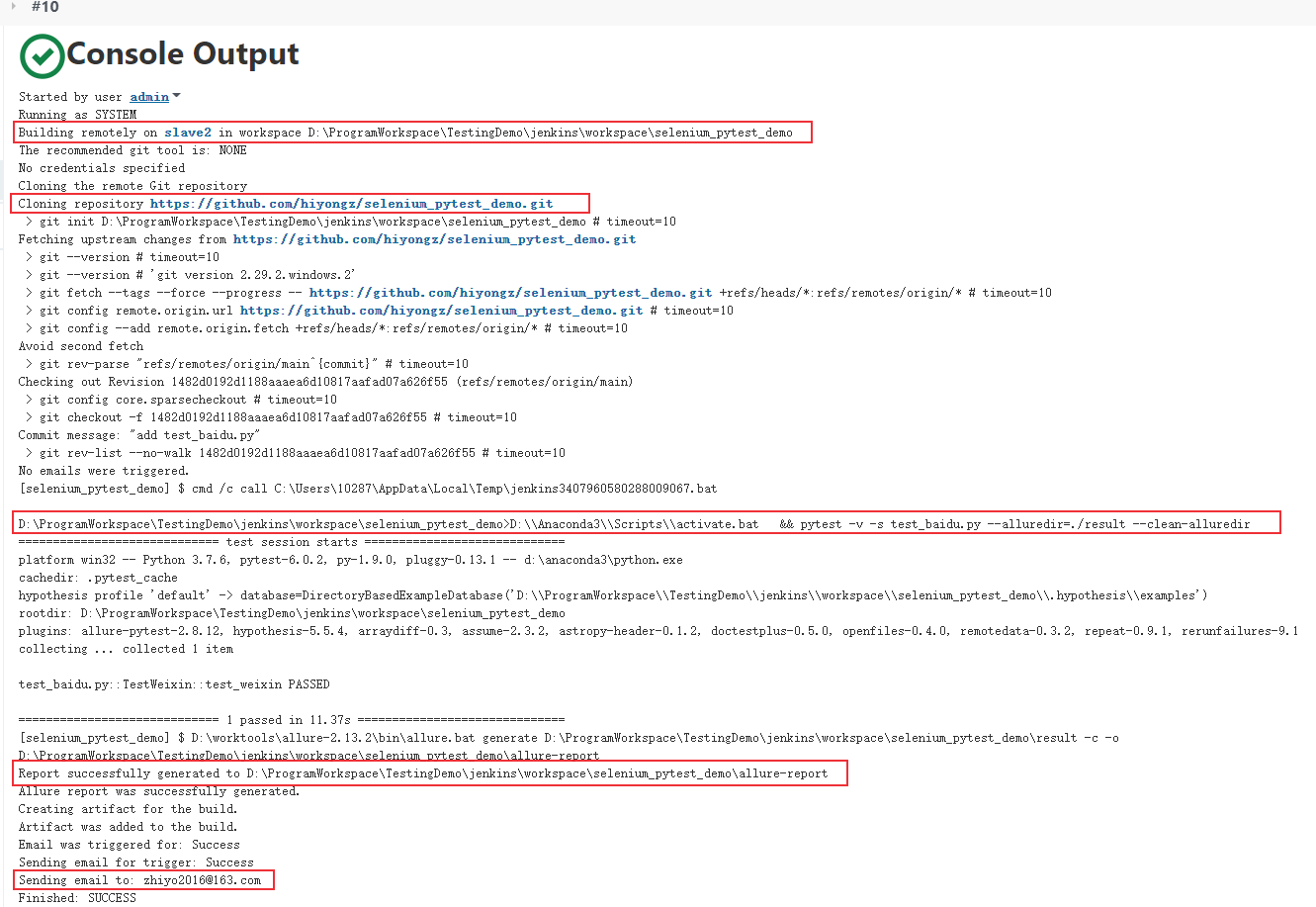Click 'Cloning the remote Git repository' line
The height and width of the screenshot is (907, 1316).
pos(132,186)
